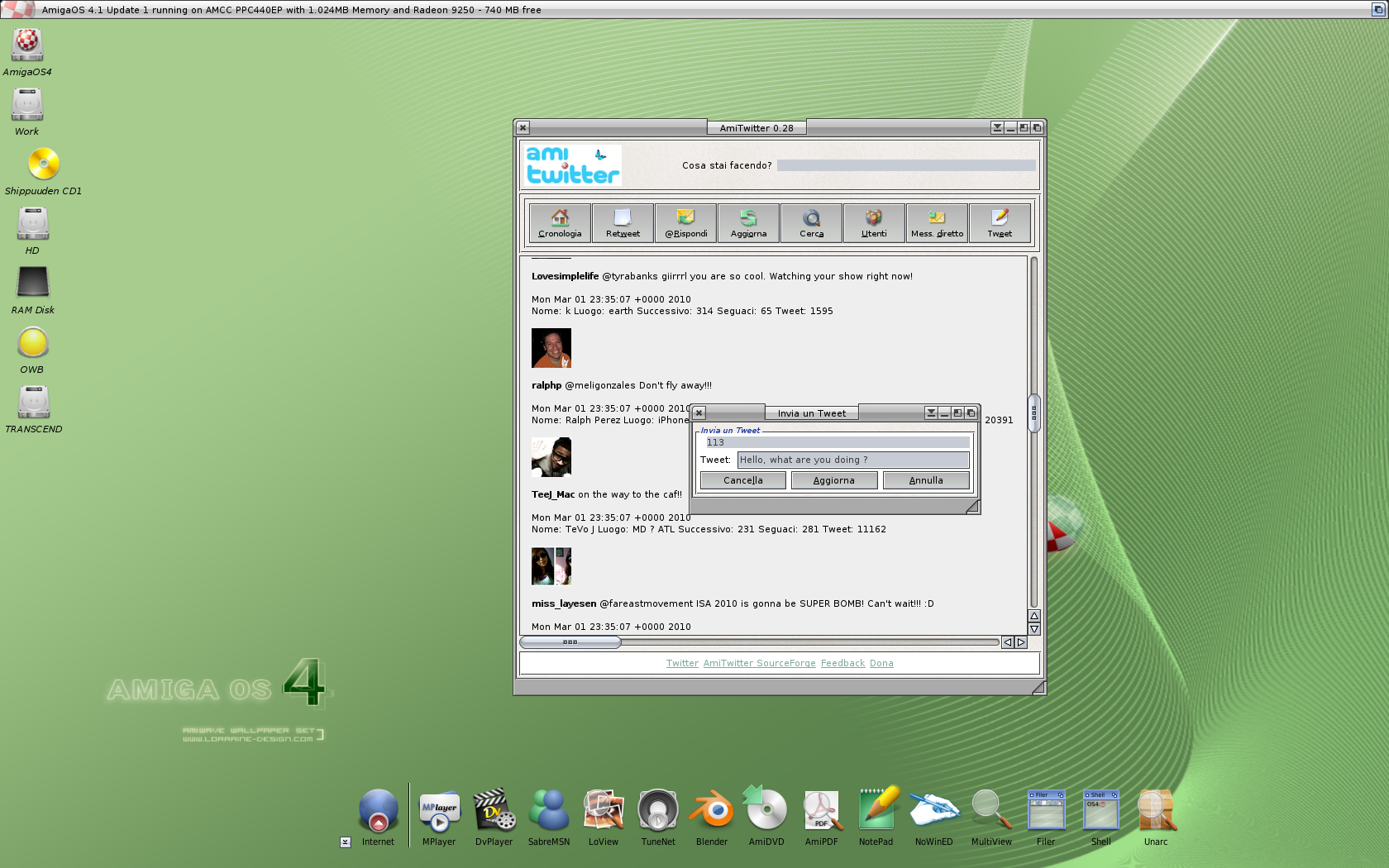This screenshot has width=1389, height=868.
Task: Select the AmigaOS4 disk icon on the desktop
Action: click(x=27, y=45)
